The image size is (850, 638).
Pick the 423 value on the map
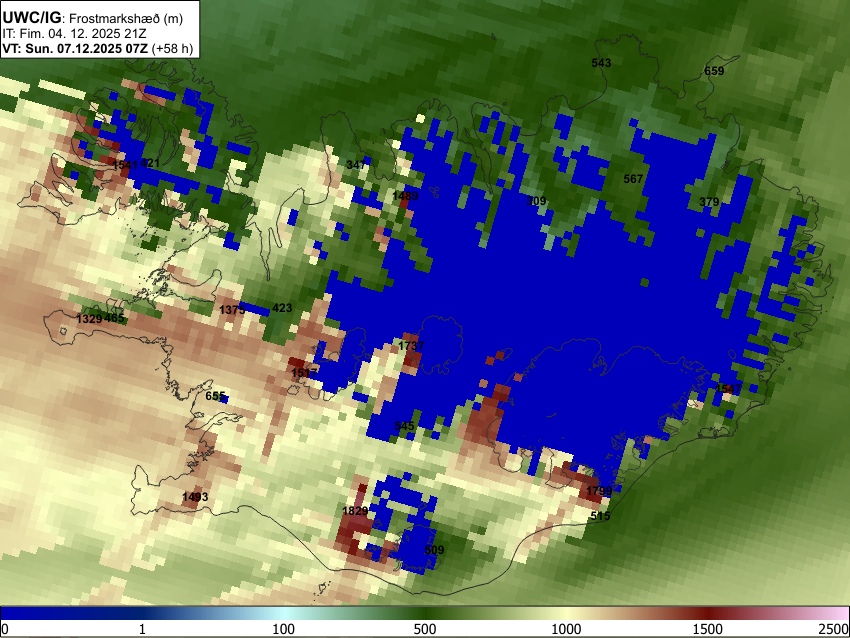(282, 308)
